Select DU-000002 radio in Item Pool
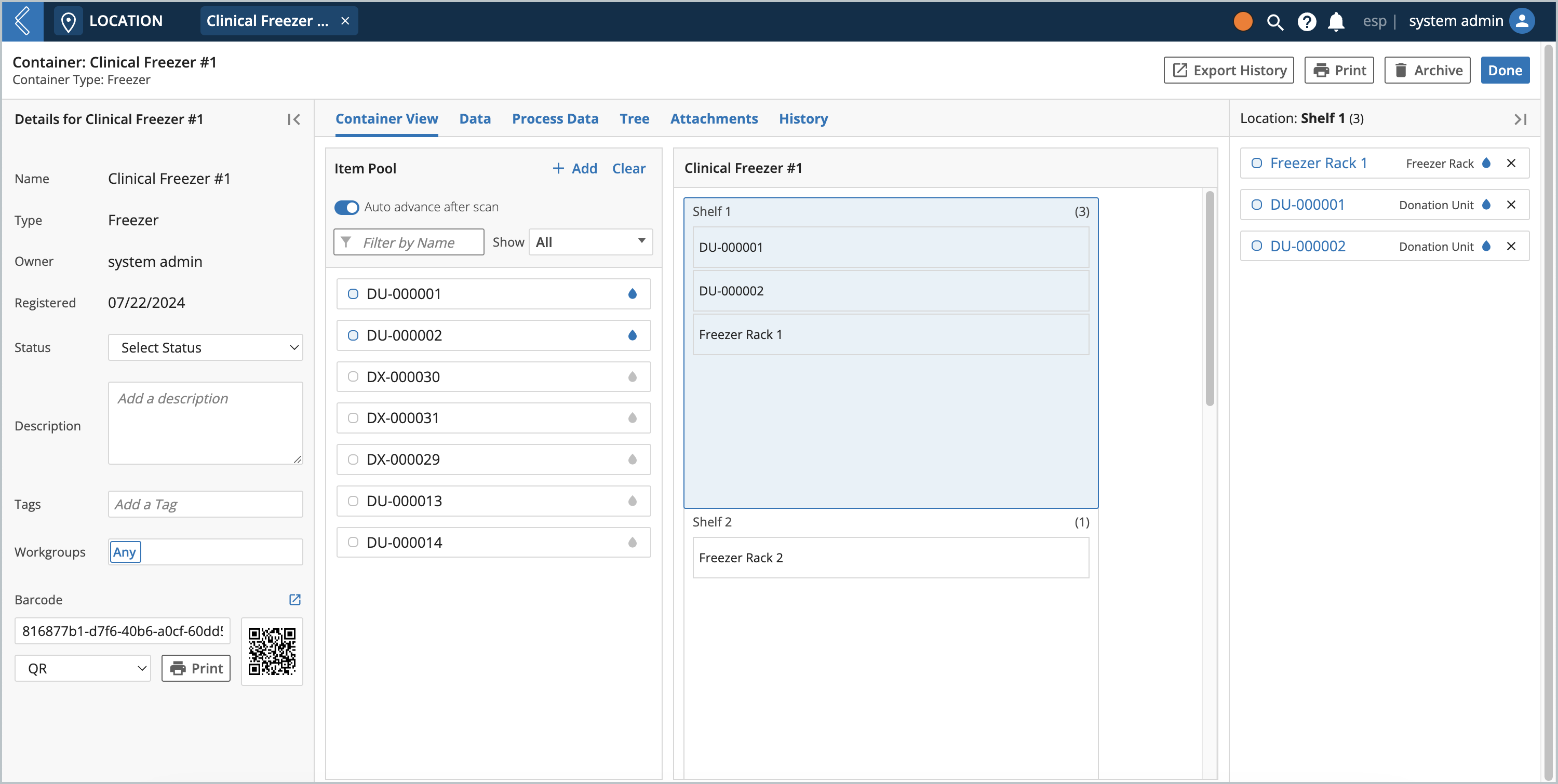 tap(353, 335)
